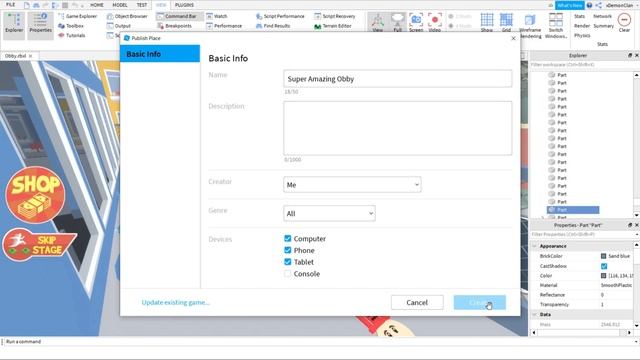Viewport: 640px width, 360px height.
Task: Switch to the MODEL ribbon tab
Action: tap(120, 5)
